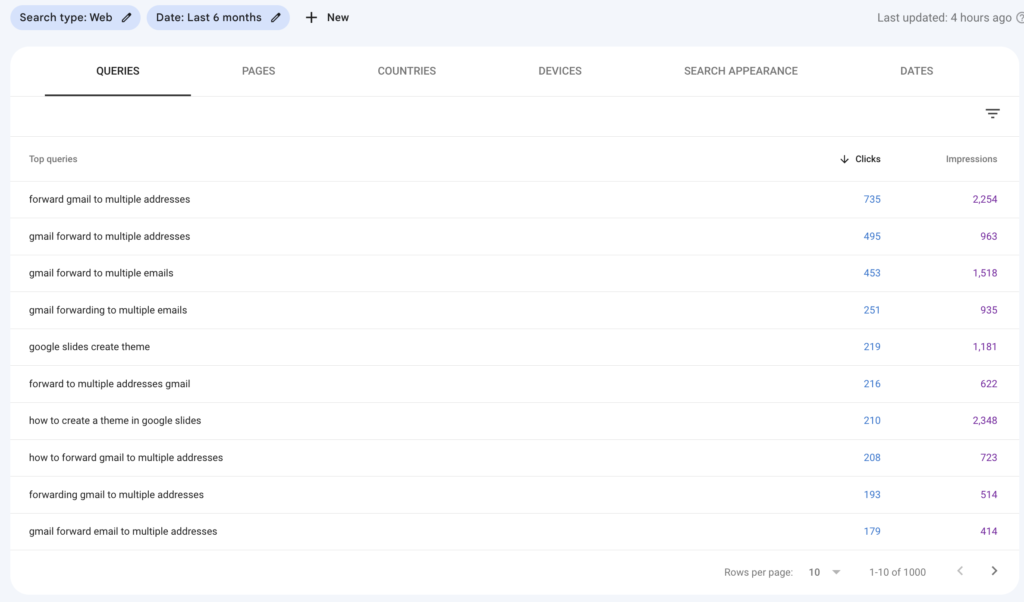Open the table filter icon
Image resolution: width=1024 pixels, height=602 pixels.
click(992, 113)
